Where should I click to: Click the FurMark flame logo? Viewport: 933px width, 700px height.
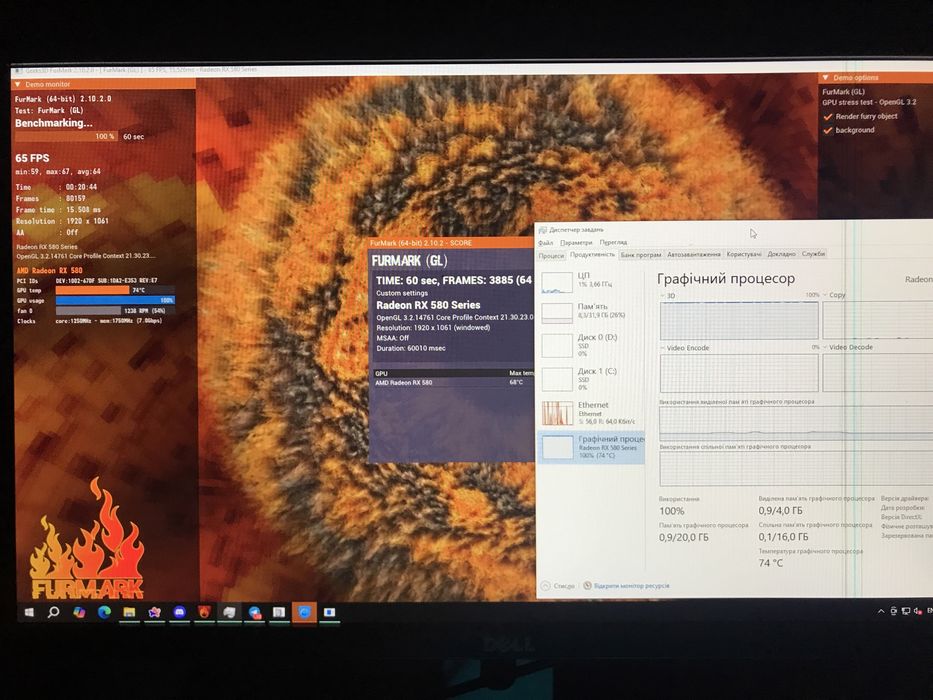click(x=87, y=539)
